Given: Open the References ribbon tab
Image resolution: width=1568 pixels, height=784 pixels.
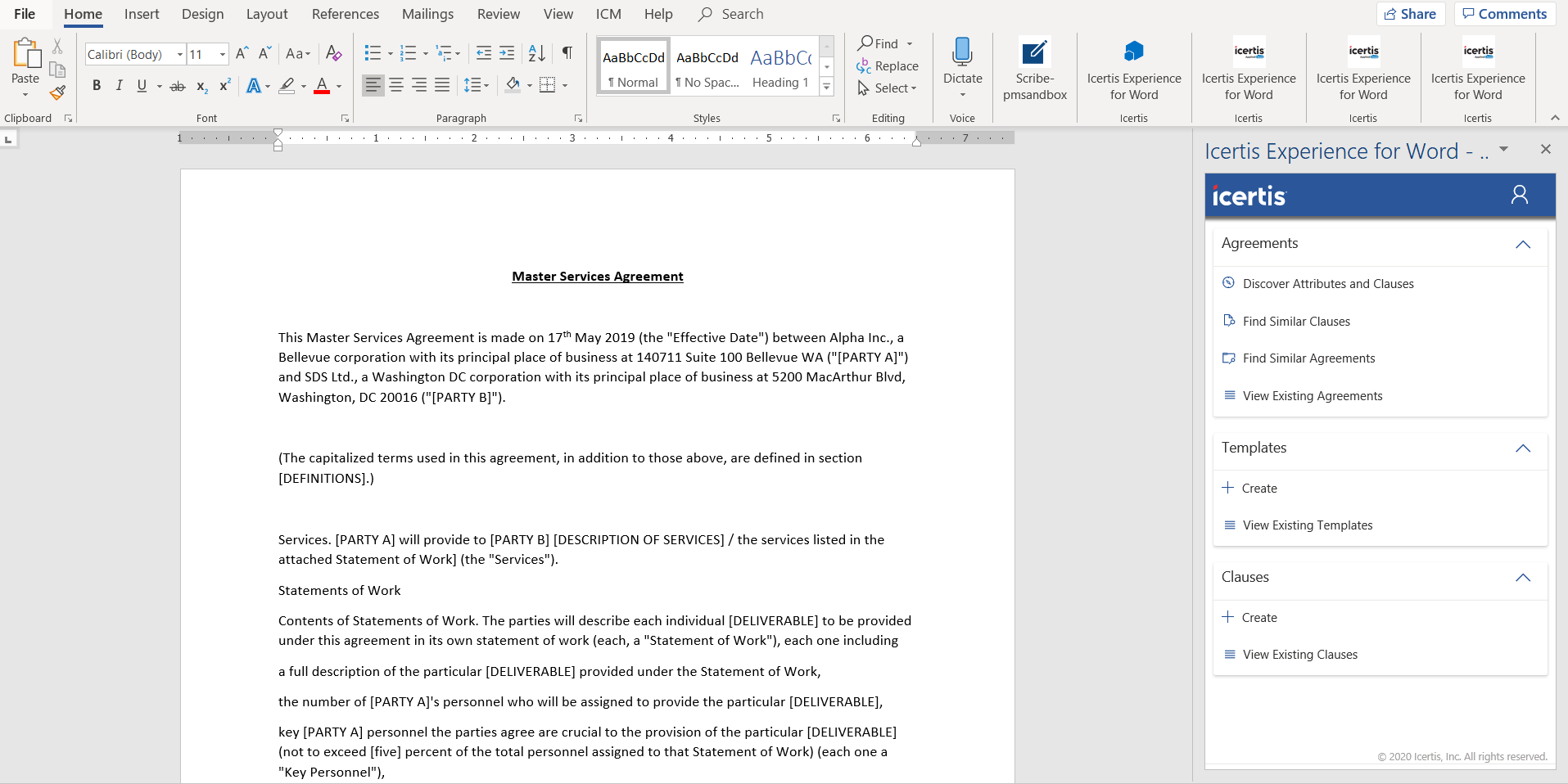Looking at the screenshot, I should (x=345, y=14).
